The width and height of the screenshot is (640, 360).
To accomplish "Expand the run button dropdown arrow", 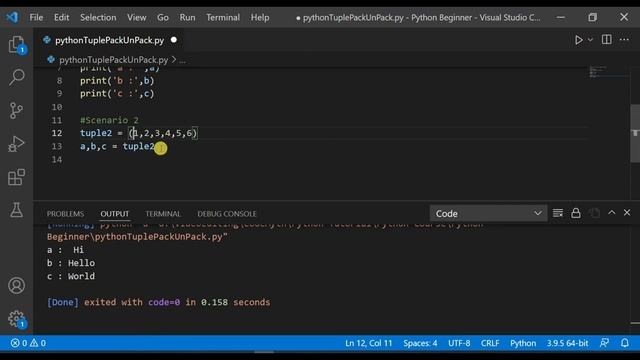I will [590, 40].
